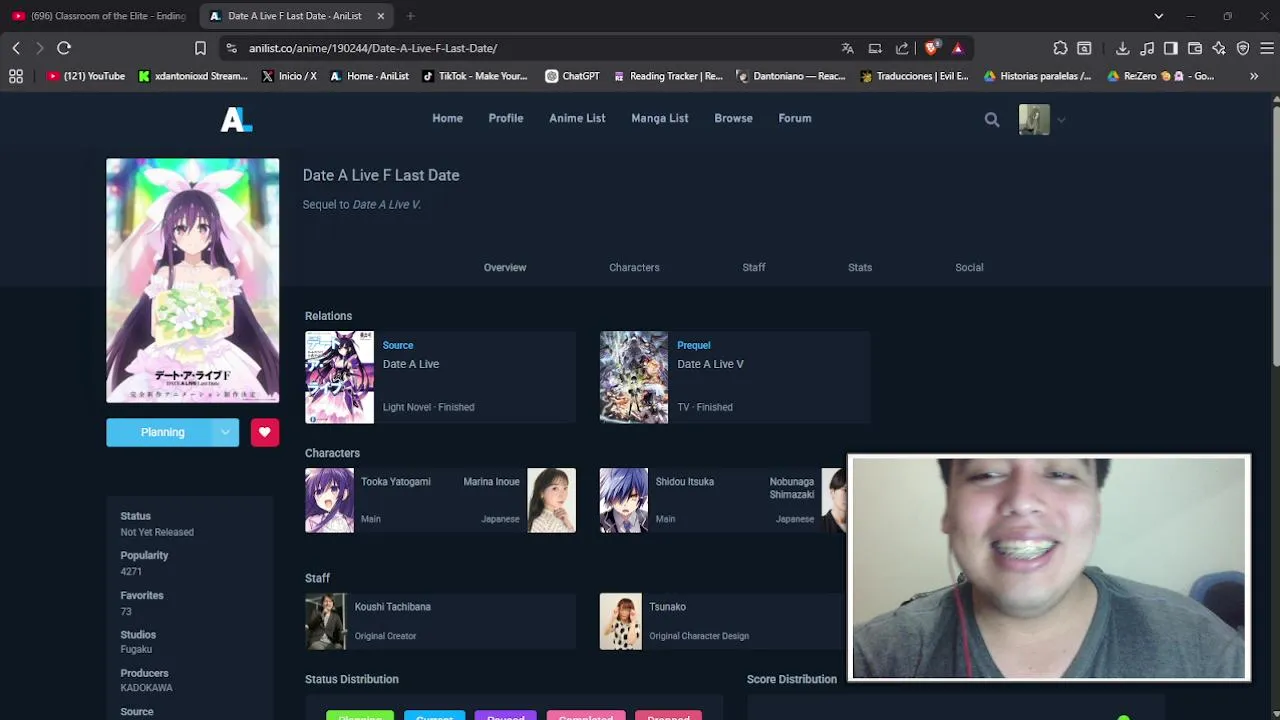
Task: Open the Forum nav item
Action: [x=795, y=118]
